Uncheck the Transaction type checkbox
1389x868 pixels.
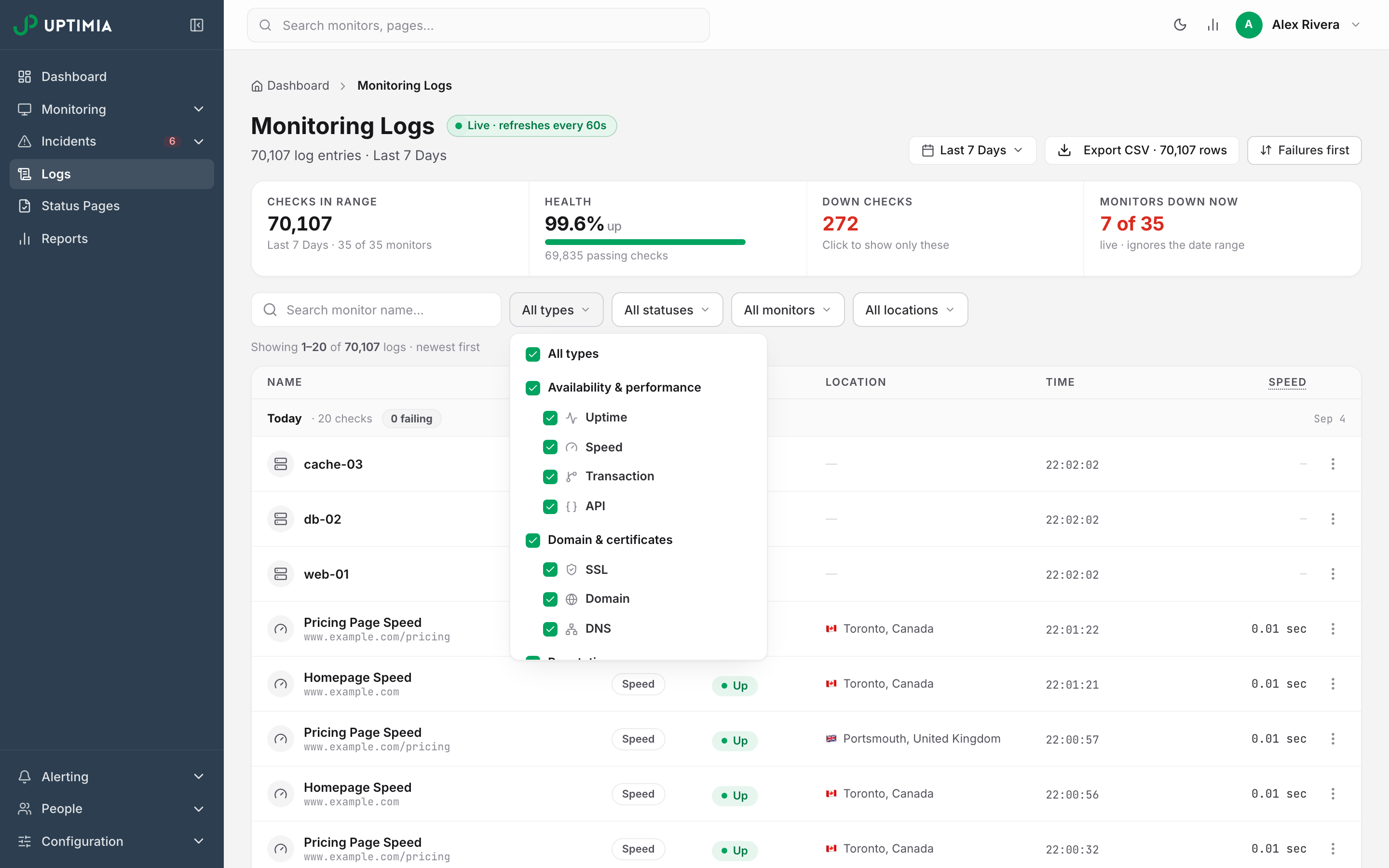point(550,476)
